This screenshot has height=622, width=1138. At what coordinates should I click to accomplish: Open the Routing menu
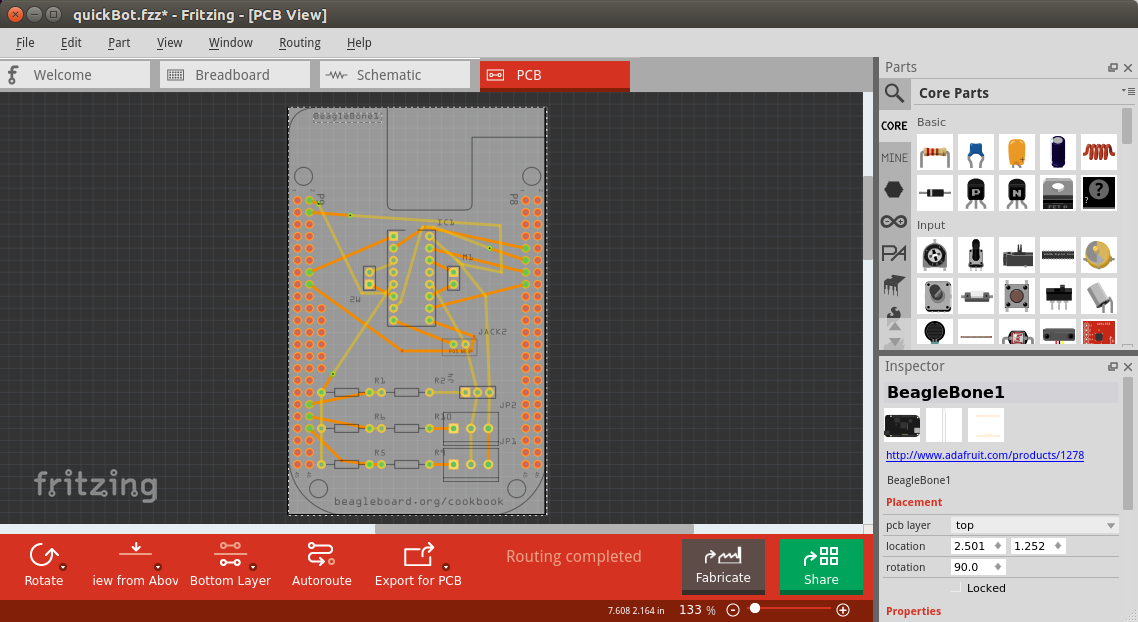299,42
